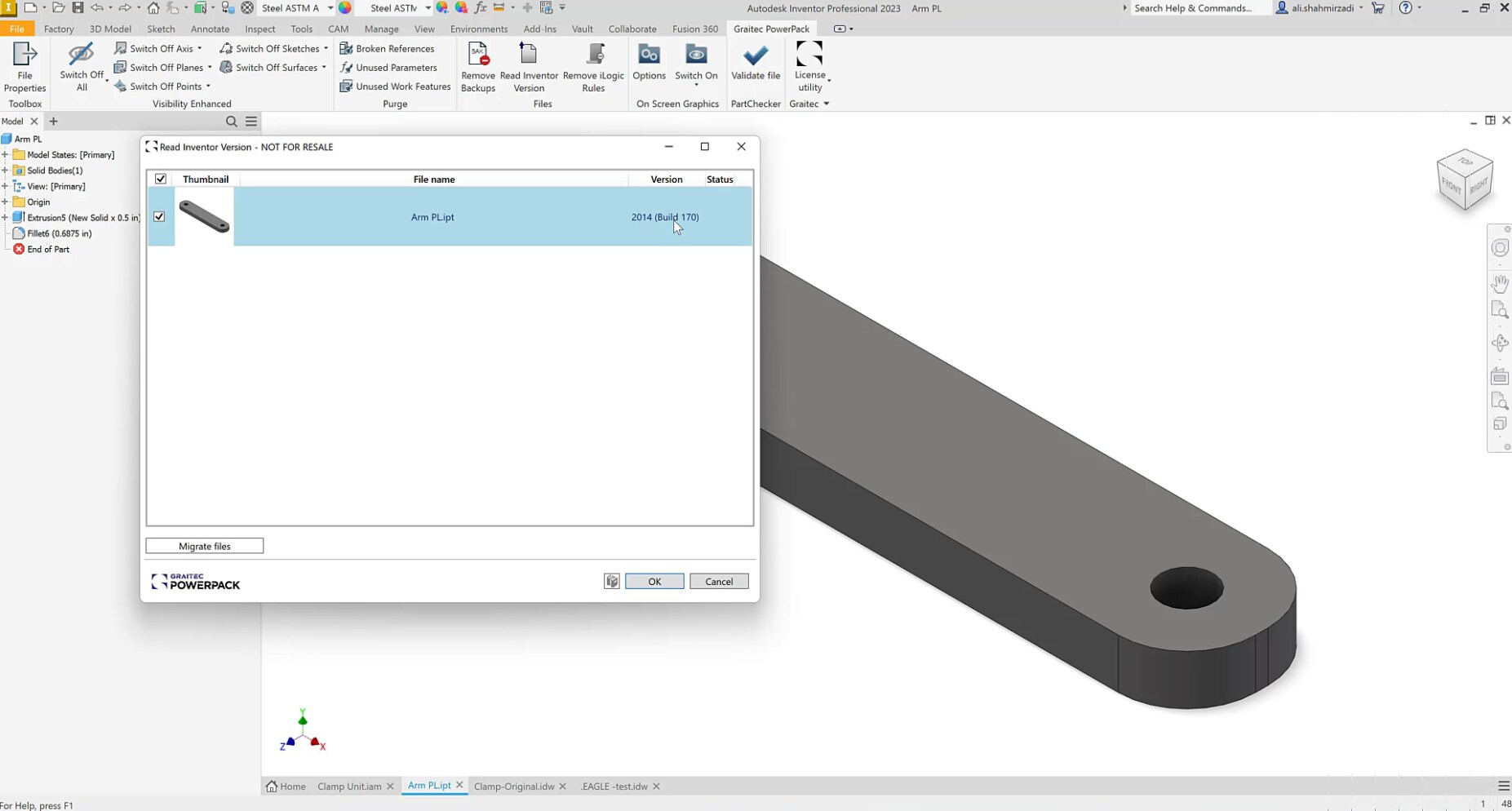Add new browser panel with plus
The image size is (1512, 811).
[x=53, y=121]
